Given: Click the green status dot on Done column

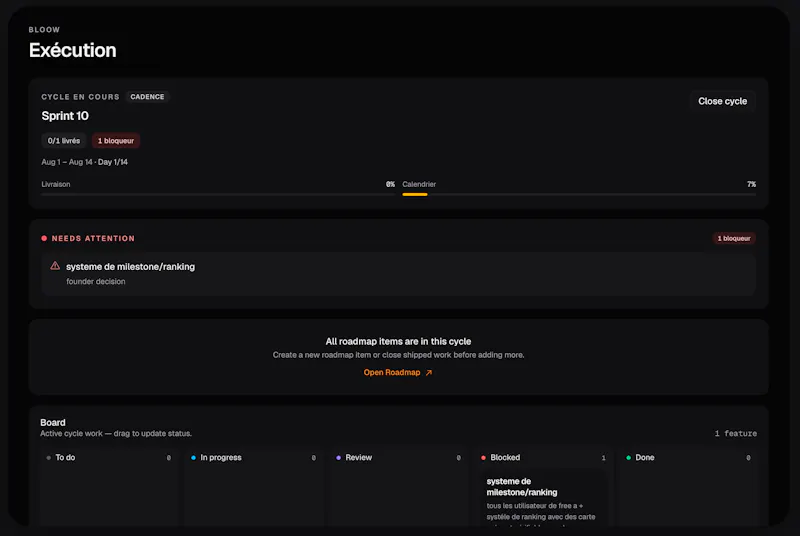Looking at the screenshot, I should point(629,457).
